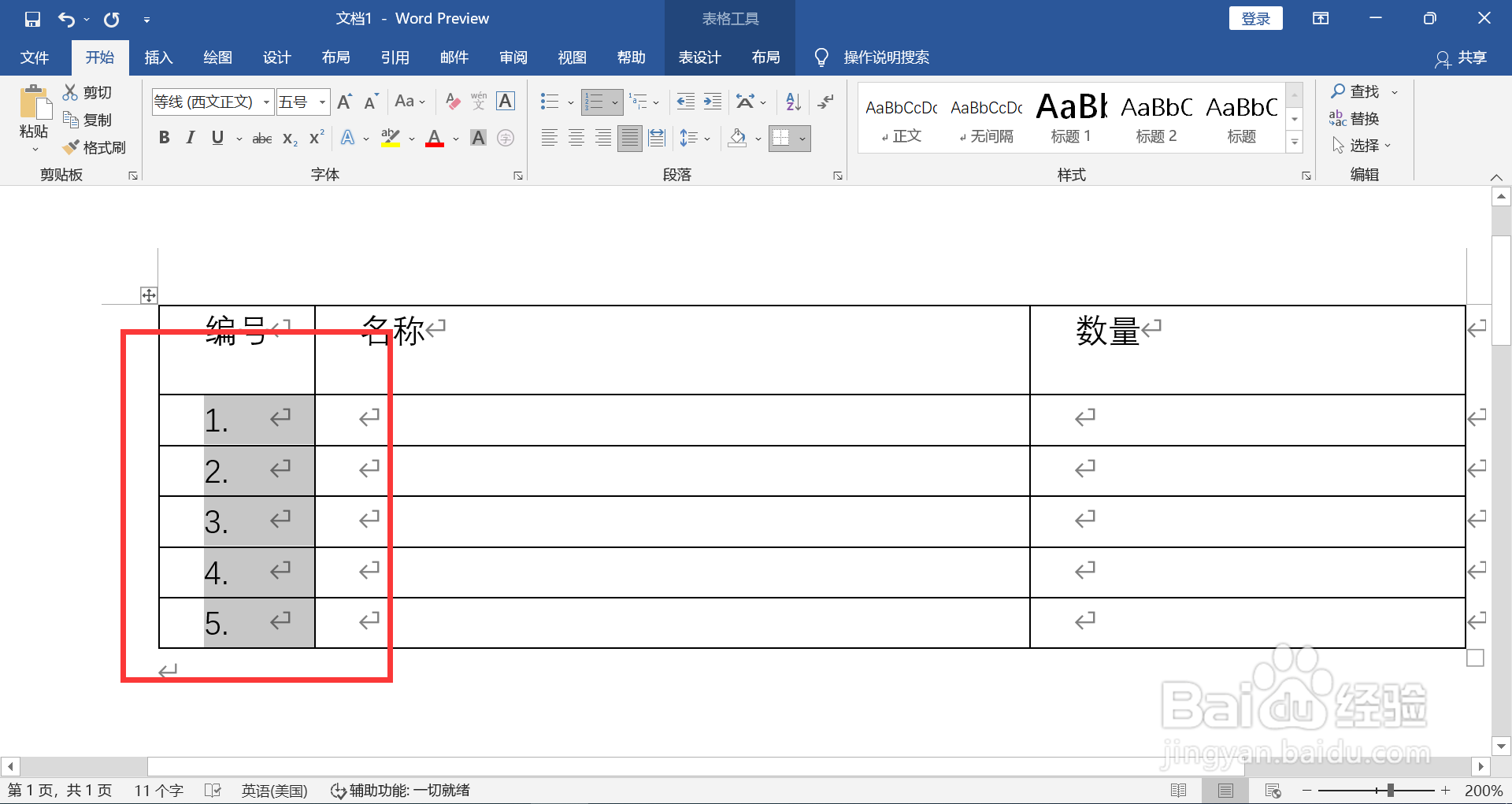The height and width of the screenshot is (804, 1512).
Task: Click the 登录 (Sign in) button
Action: point(1254,17)
